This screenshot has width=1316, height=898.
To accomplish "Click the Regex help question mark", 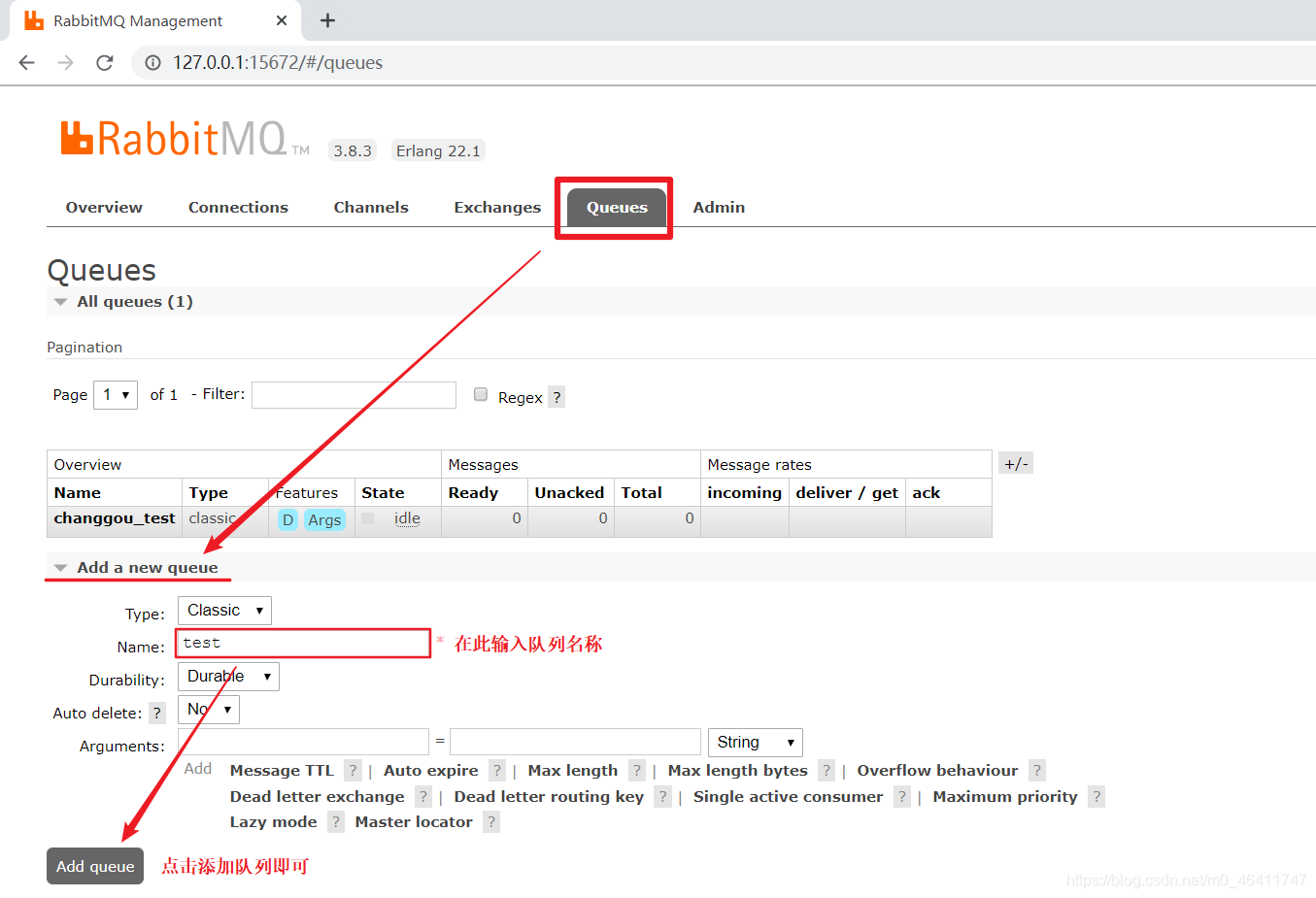I will pos(557,397).
